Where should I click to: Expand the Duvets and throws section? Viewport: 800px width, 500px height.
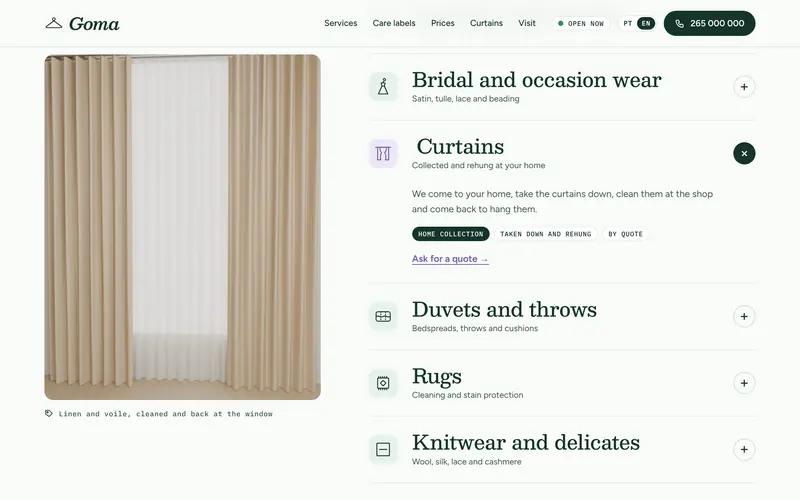tap(744, 316)
